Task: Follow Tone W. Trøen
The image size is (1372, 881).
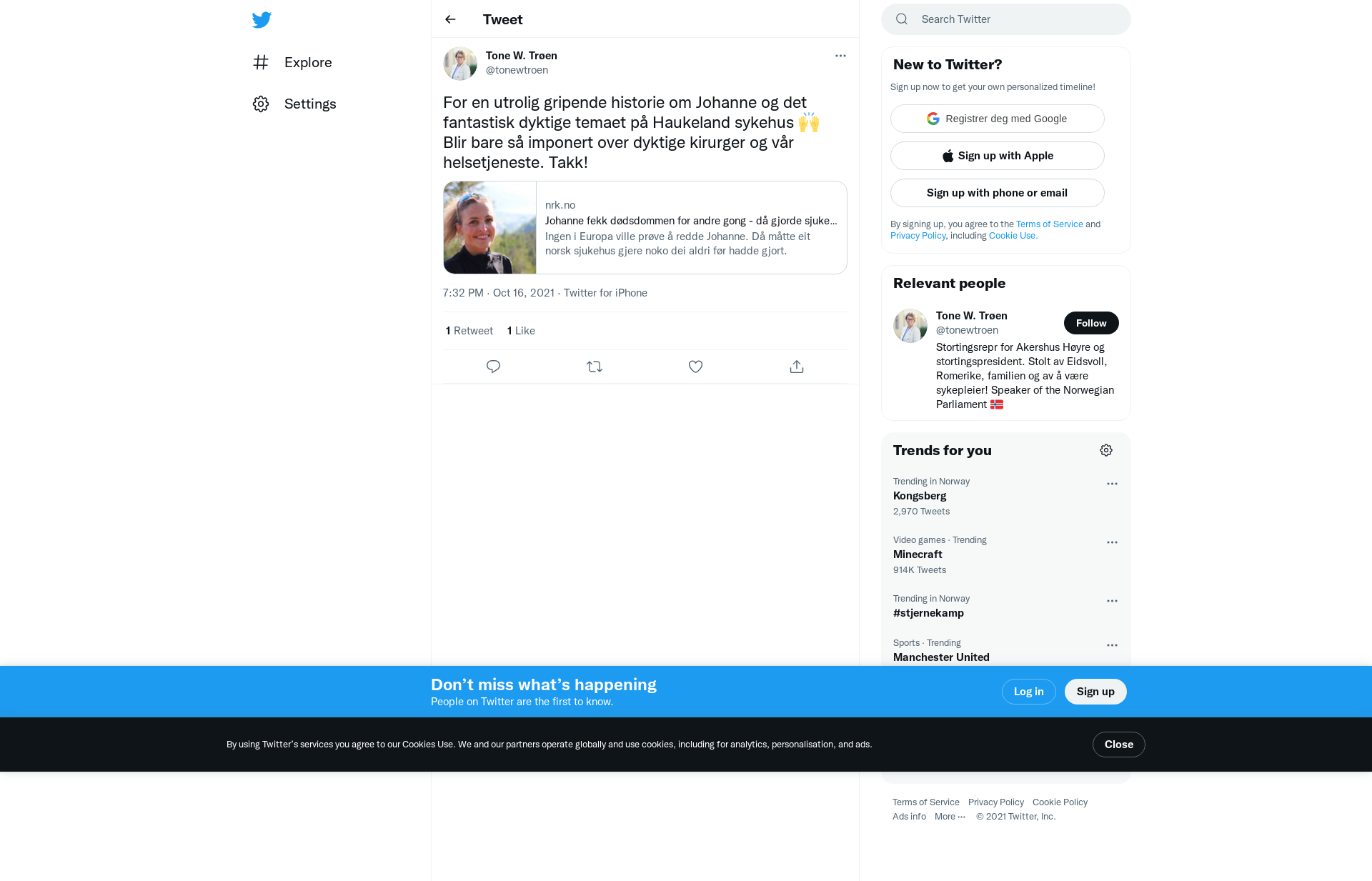Action: click(1091, 323)
